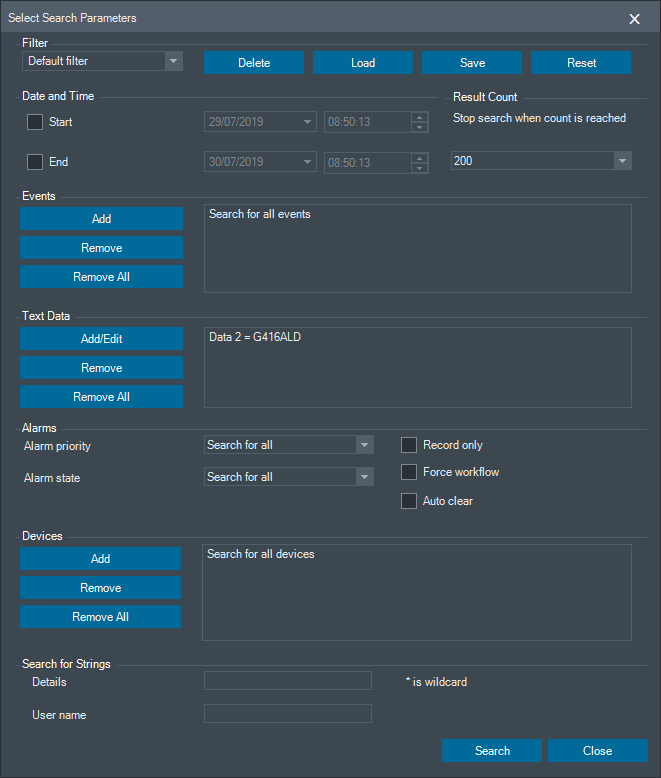Start the search with the Search button

pos(492,751)
